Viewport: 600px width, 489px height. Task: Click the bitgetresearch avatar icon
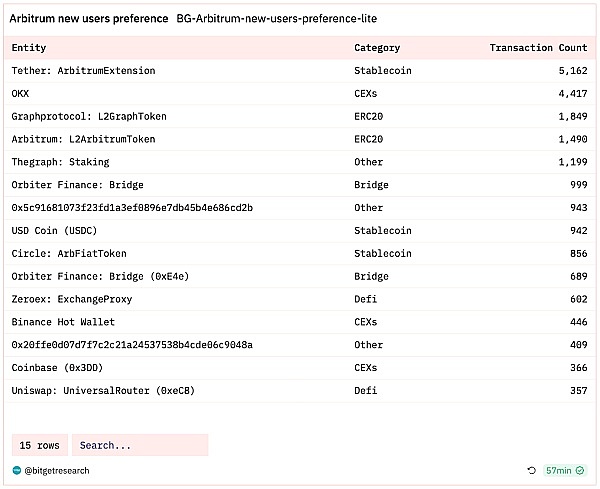[16, 470]
